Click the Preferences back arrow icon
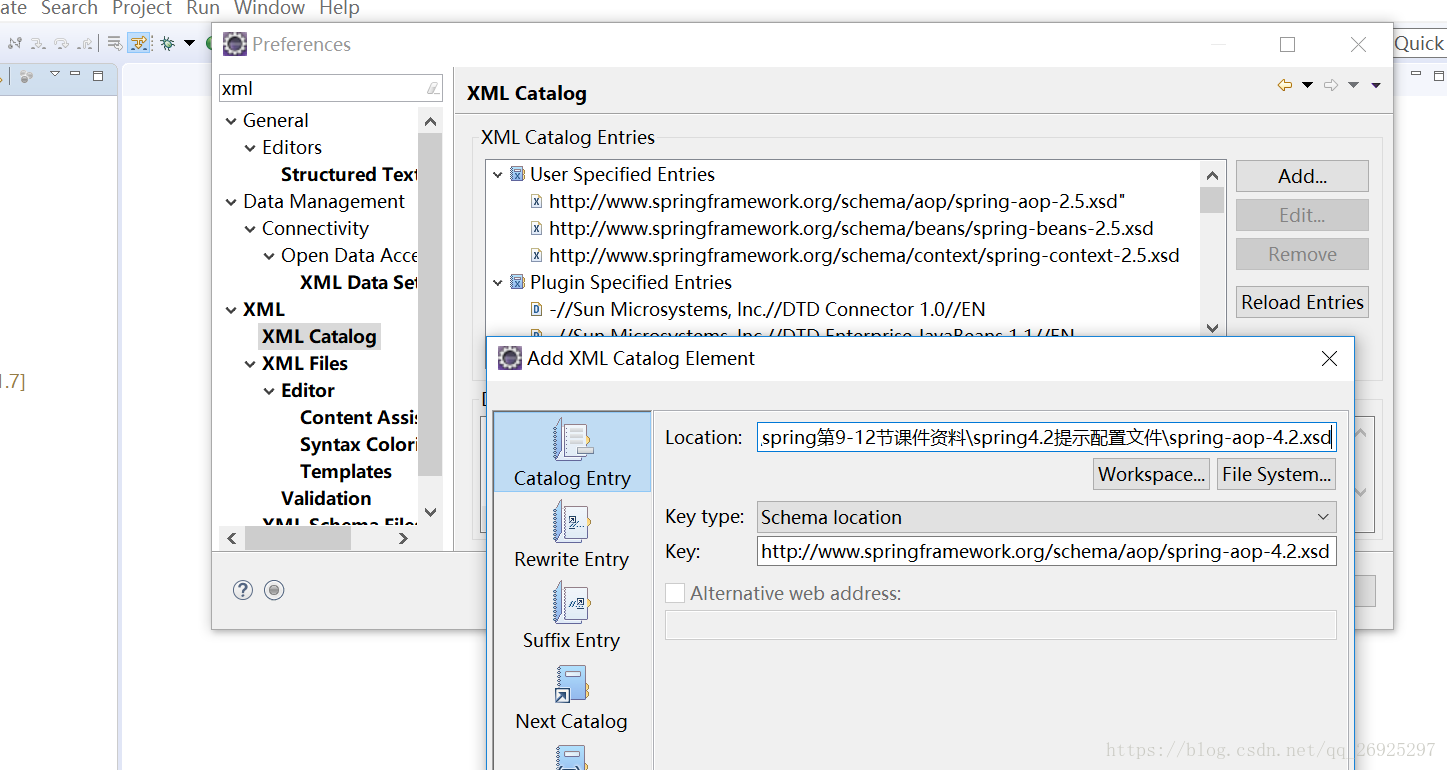 tap(1285, 85)
